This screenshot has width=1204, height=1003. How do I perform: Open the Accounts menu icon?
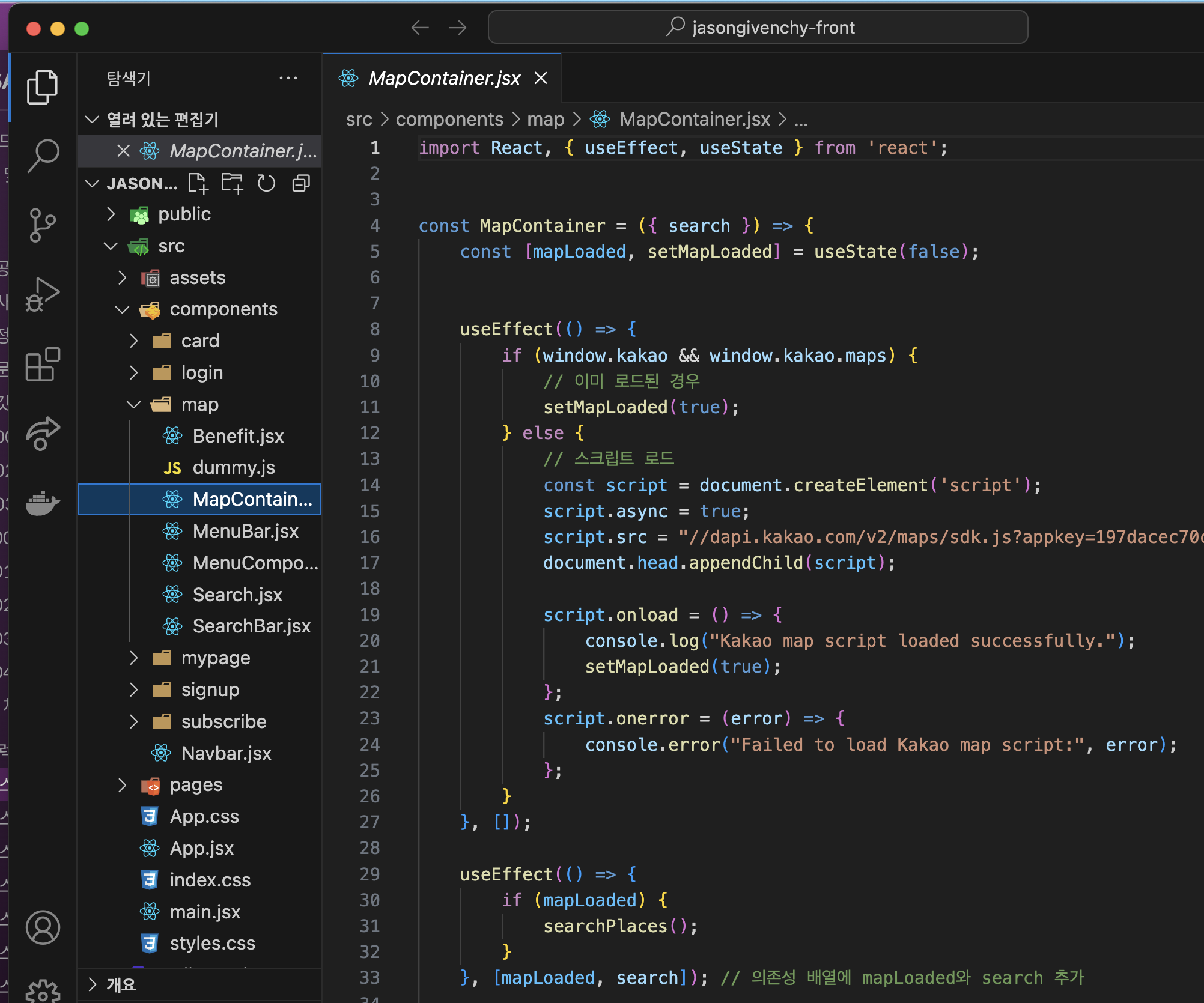pyautogui.click(x=43, y=927)
